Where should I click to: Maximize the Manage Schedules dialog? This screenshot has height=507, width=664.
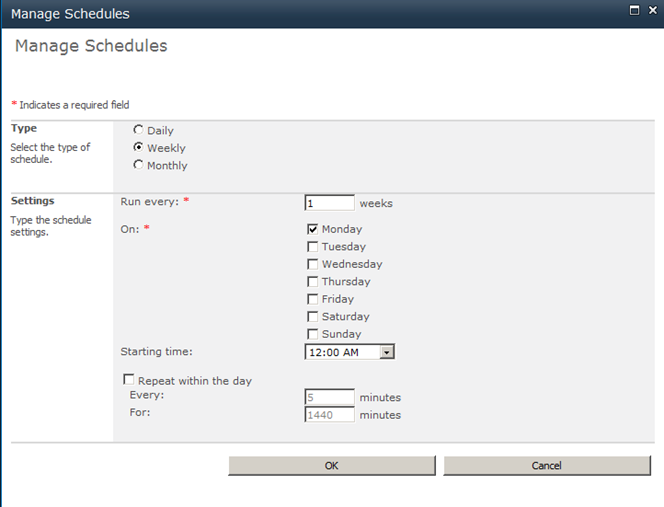(x=634, y=10)
